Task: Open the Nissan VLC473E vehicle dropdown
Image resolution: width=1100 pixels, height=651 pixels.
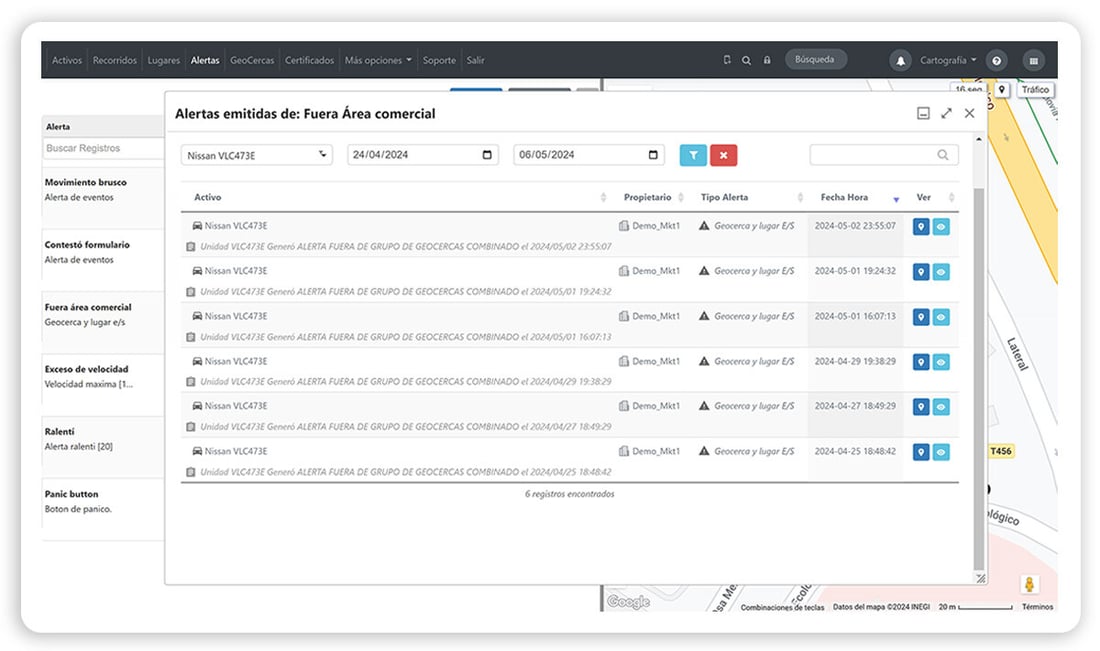Action: pos(257,155)
